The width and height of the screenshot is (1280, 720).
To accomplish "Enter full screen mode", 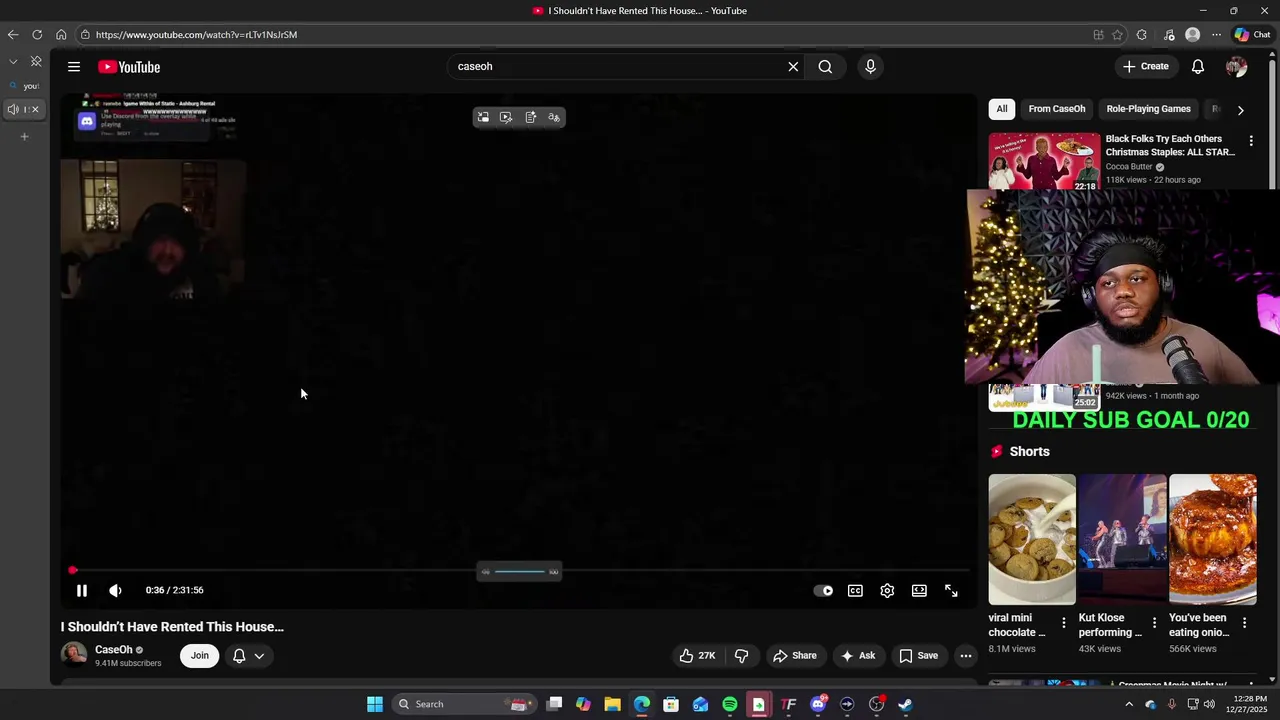I will pos(951,591).
